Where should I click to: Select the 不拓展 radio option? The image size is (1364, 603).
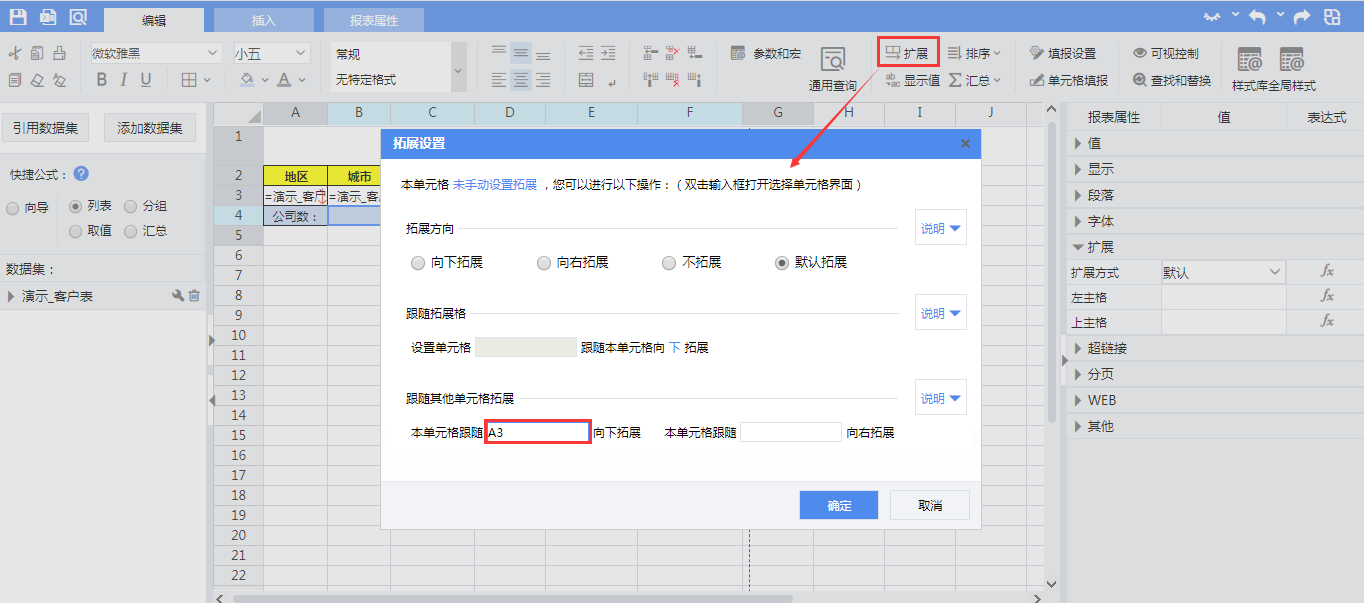(669, 263)
